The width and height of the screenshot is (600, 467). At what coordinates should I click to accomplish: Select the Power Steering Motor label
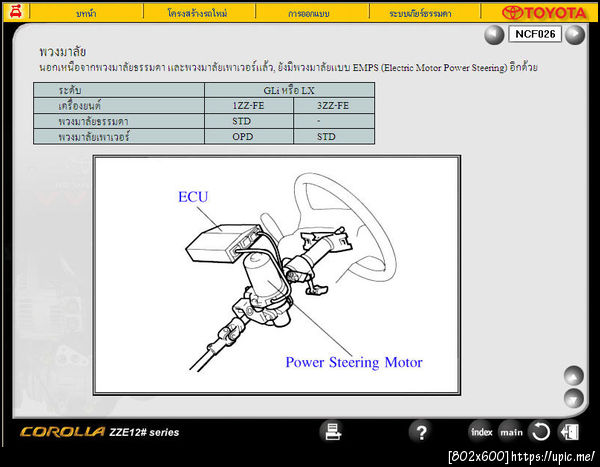[x=354, y=362]
